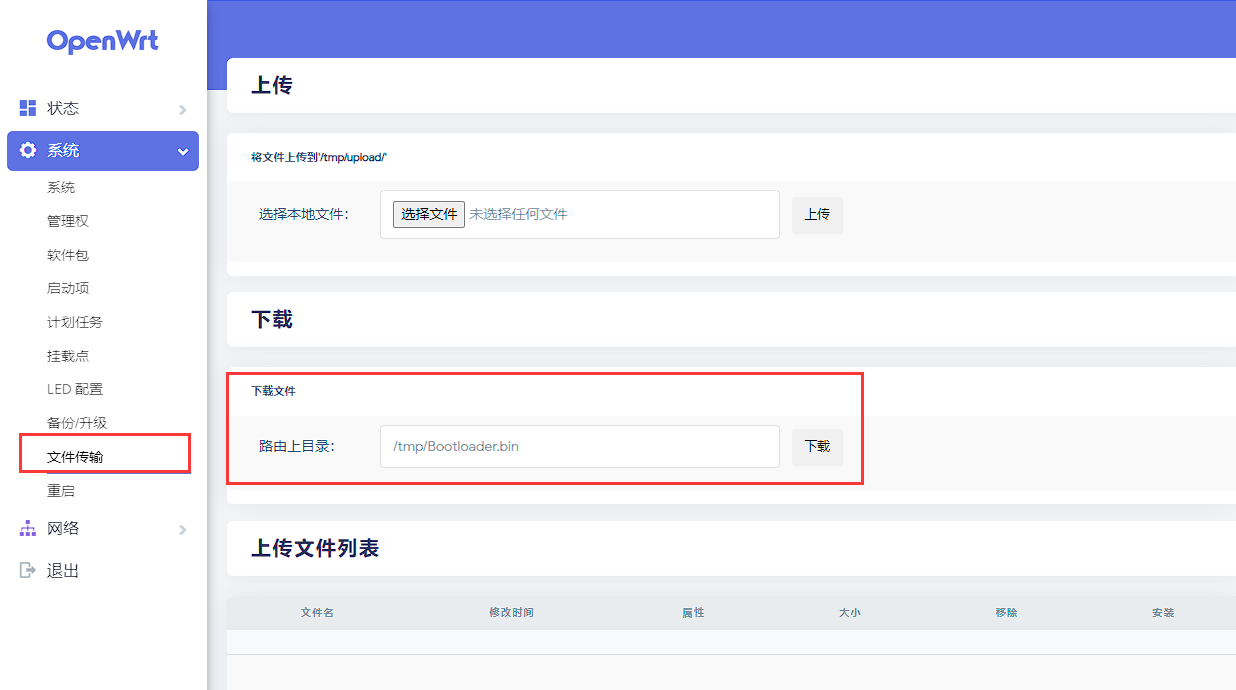This screenshot has height=690, width=1236.
Task: Click the 将文件上传到'/tmp/upload/' text
Action: coord(319,157)
